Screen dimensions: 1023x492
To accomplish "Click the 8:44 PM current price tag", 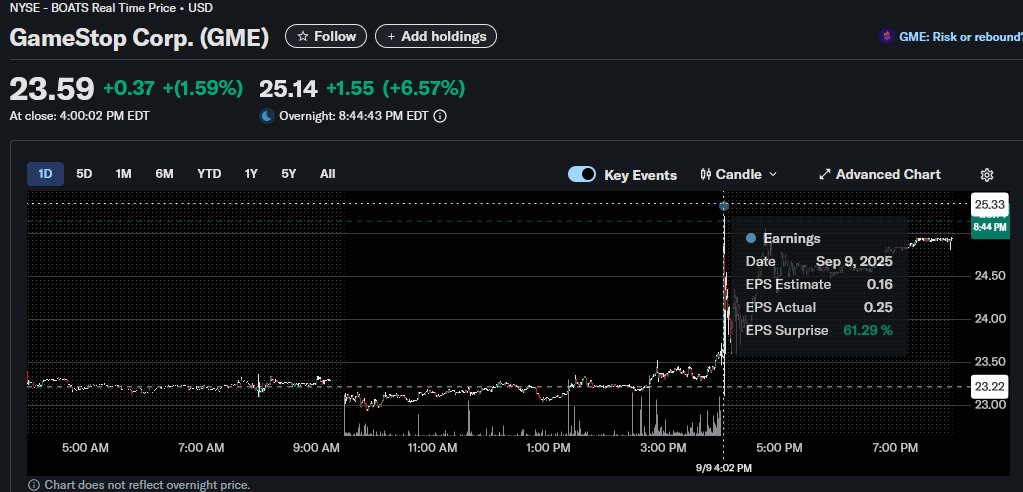I will [990, 228].
